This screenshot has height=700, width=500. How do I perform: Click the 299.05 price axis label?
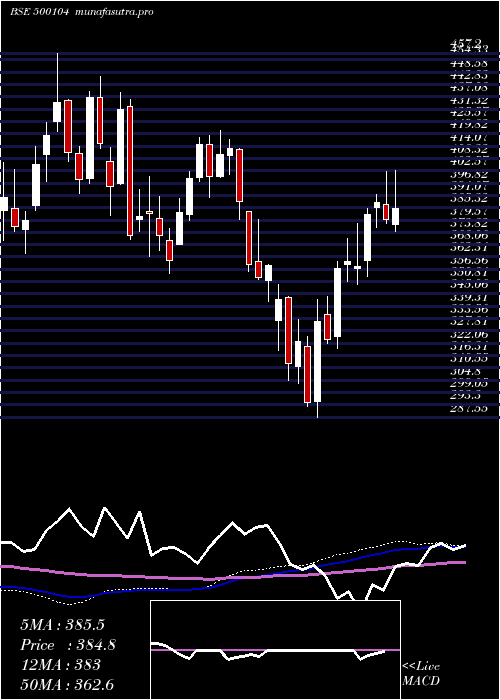tap(469, 383)
